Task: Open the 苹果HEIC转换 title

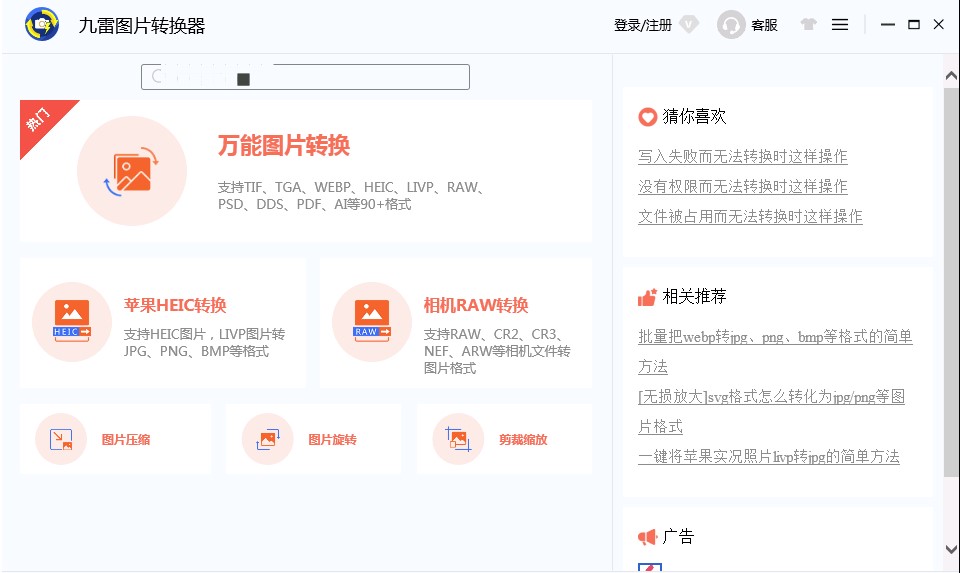Action: click(x=175, y=305)
